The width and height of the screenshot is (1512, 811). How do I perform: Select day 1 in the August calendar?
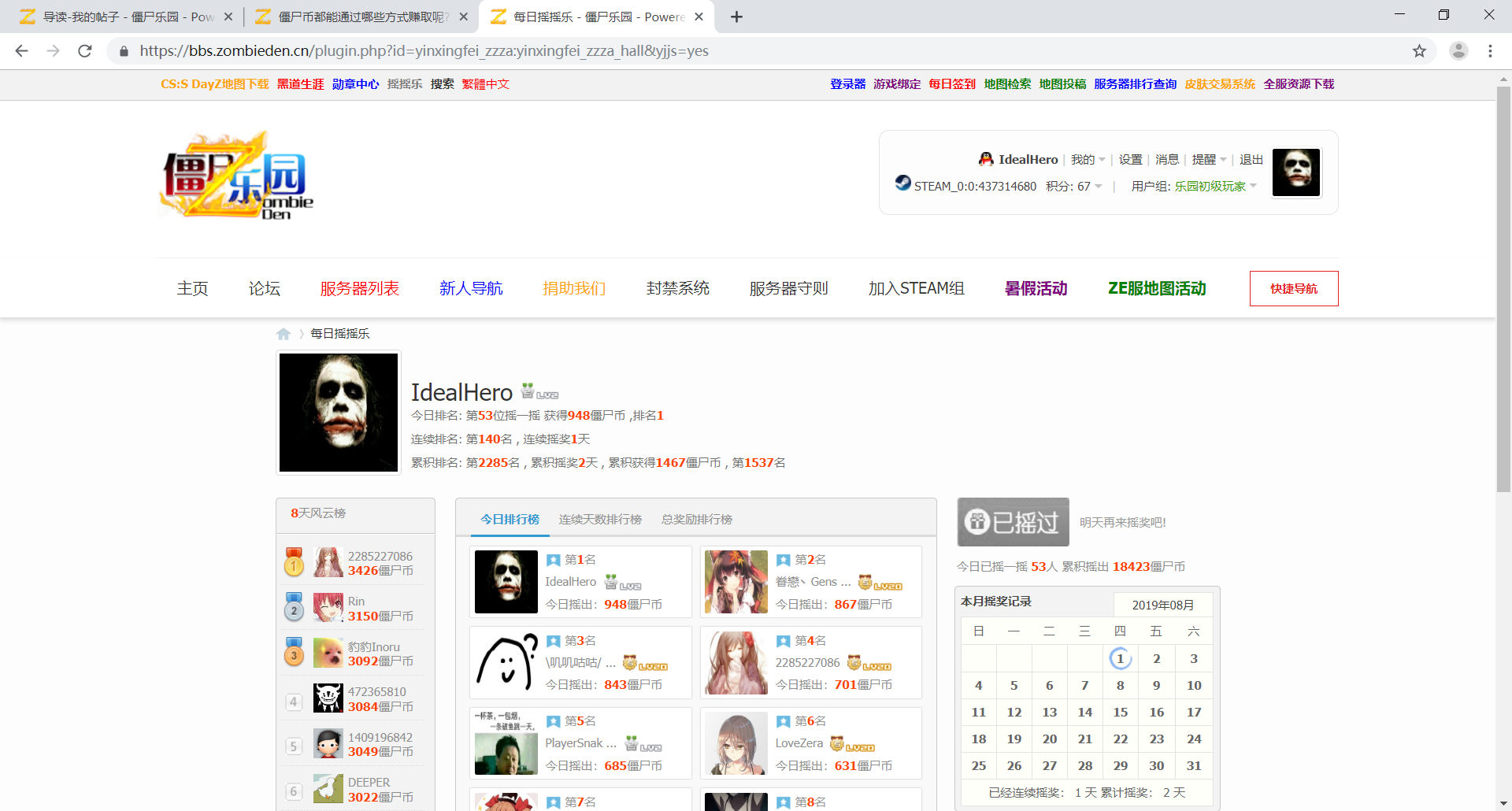pos(1120,658)
